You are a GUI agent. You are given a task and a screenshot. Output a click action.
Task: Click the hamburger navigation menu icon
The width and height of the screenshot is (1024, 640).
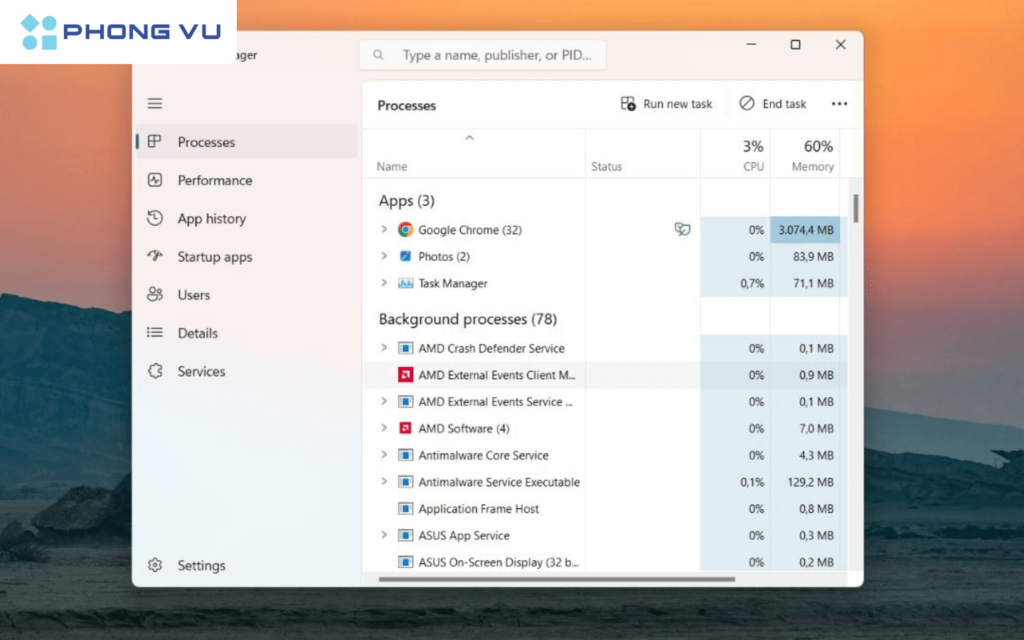155,104
